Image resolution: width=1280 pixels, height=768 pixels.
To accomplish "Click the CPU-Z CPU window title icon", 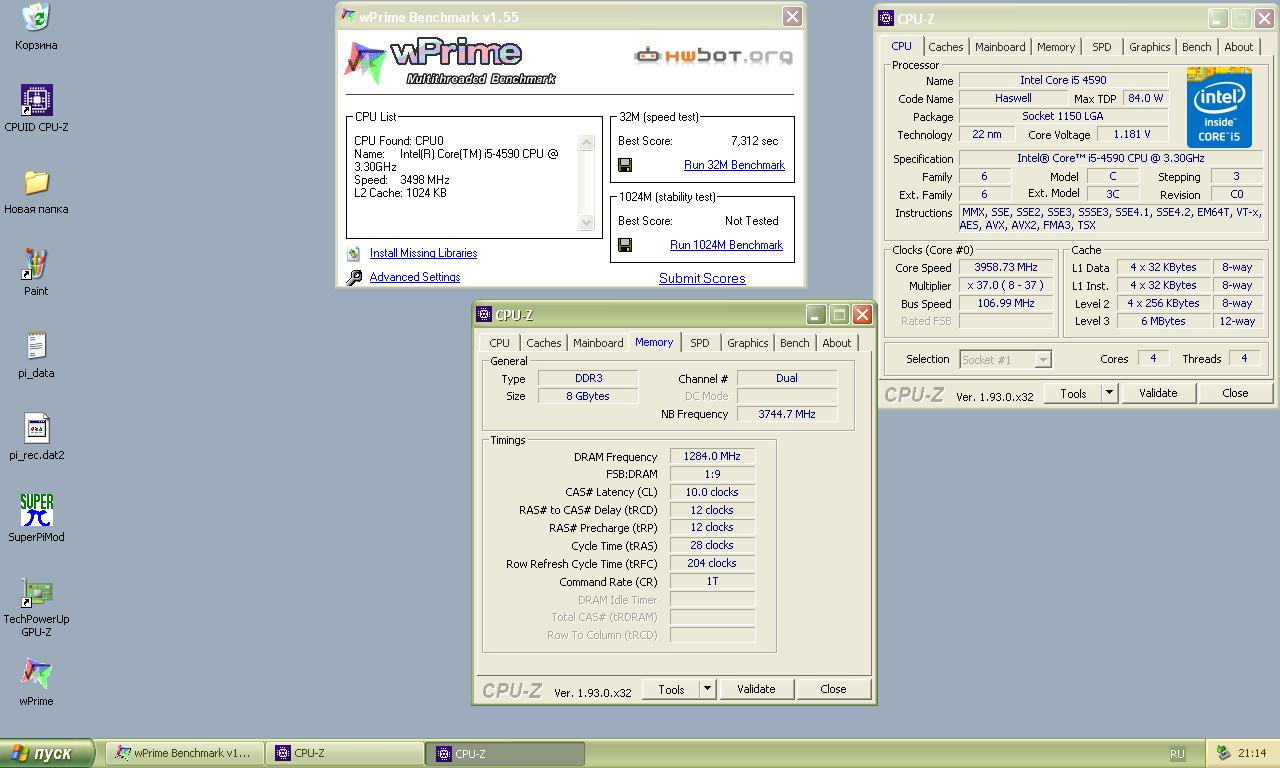I will 886,18.
